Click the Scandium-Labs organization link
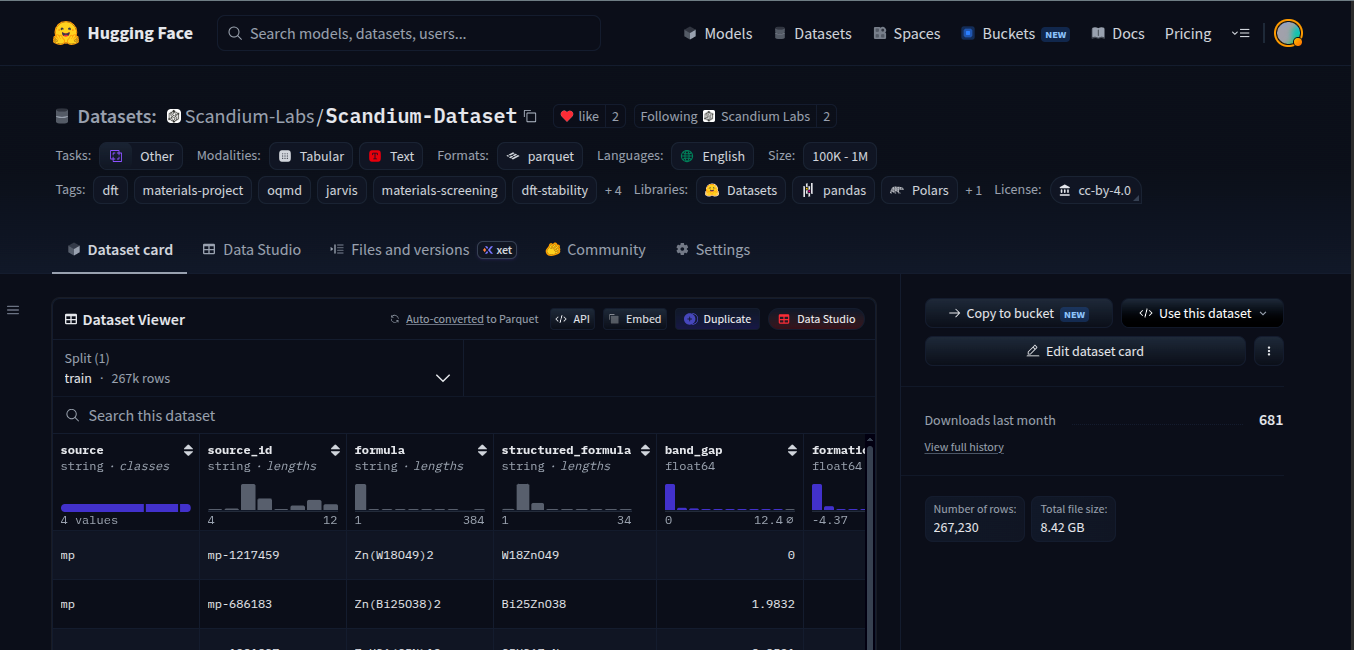The width and height of the screenshot is (1354, 650). pos(250,116)
